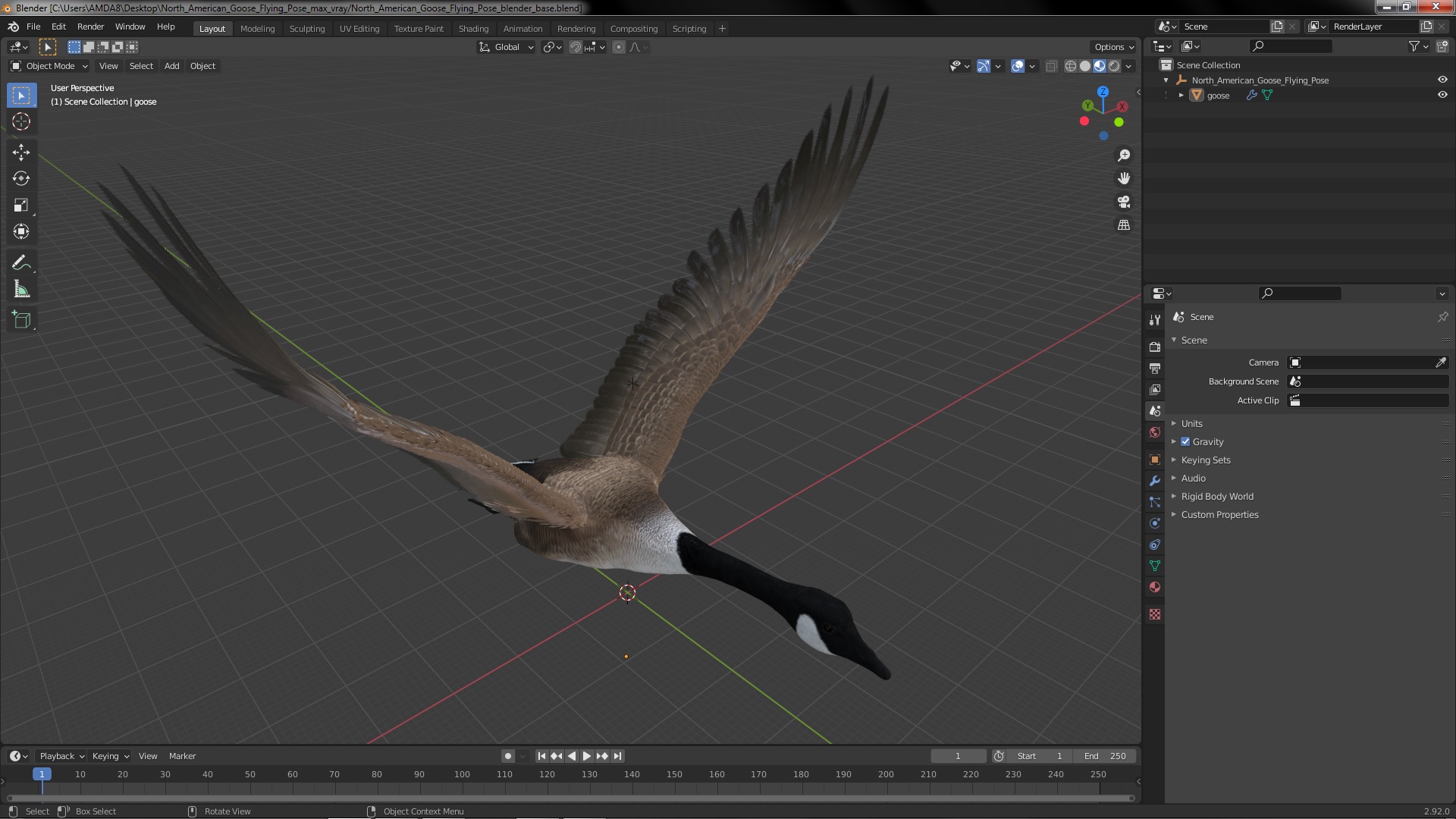This screenshot has height=819, width=1456.
Task: Expand the Rigid Body World panel
Action: [1216, 496]
